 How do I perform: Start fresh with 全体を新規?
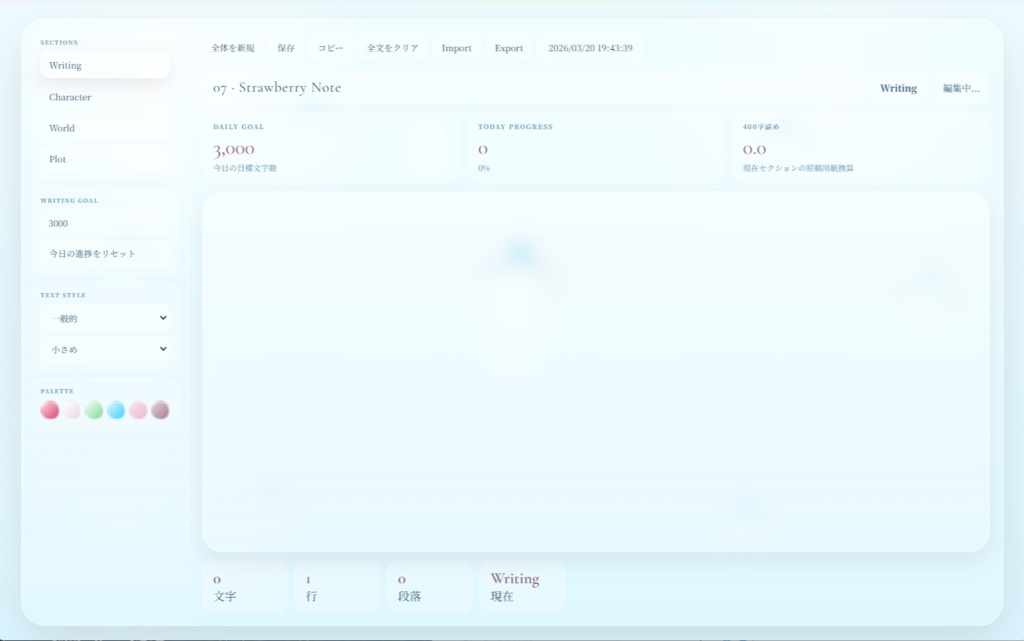point(232,47)
